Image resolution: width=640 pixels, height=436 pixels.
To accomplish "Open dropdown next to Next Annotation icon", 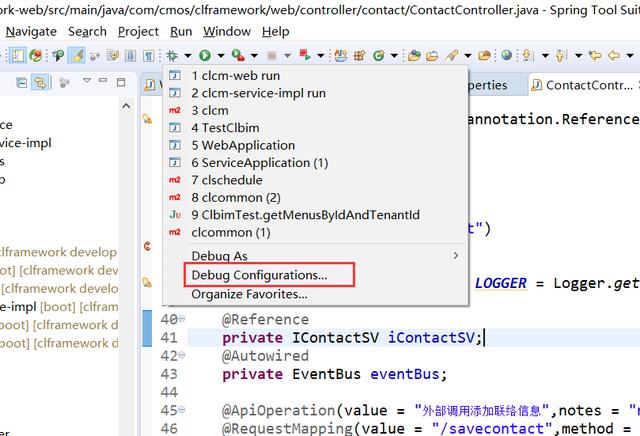I will (545, 55).
